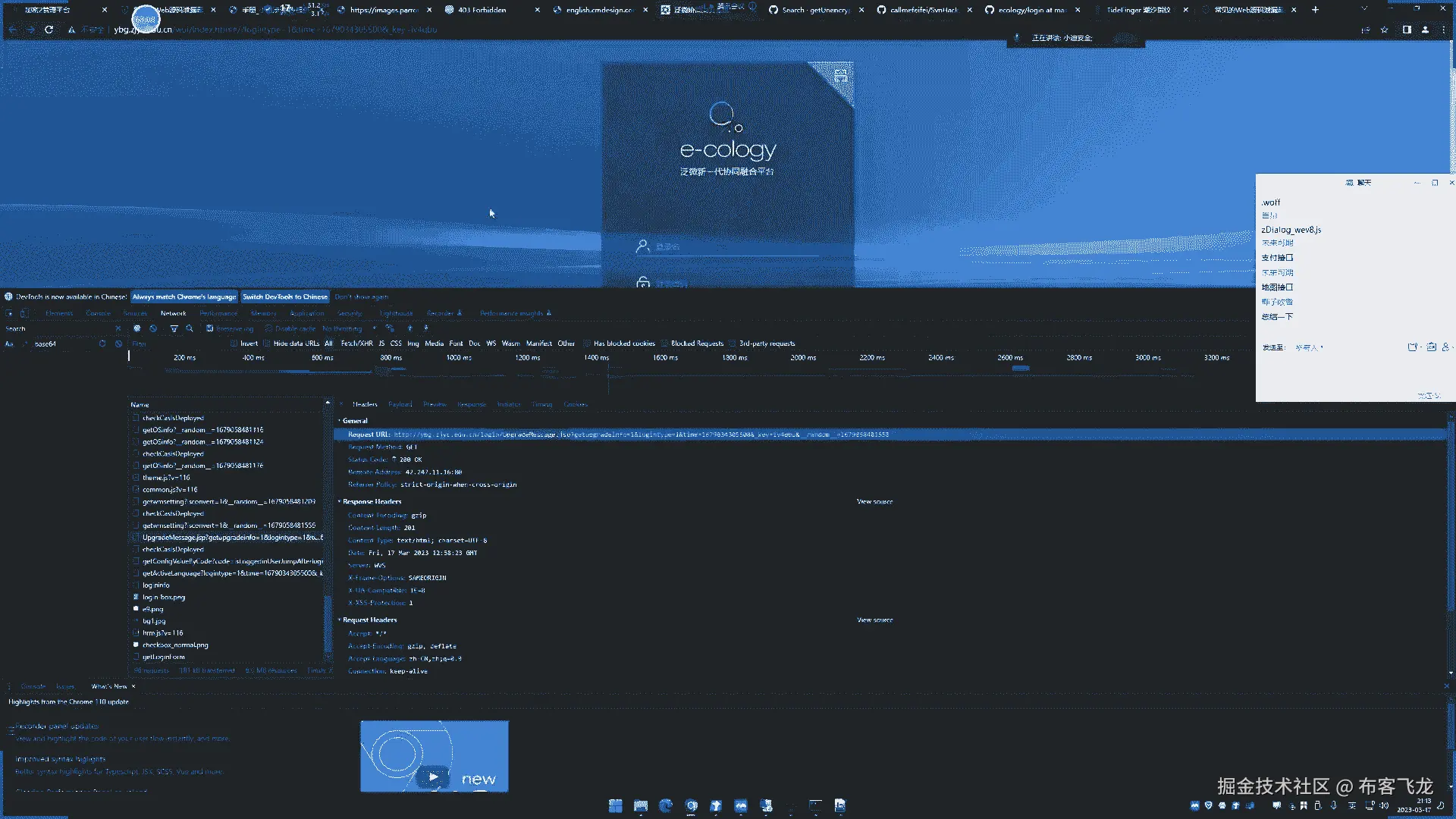Screen dimensions: 1456x819
Task: Open the Elements panel tab
Action: 59,313
